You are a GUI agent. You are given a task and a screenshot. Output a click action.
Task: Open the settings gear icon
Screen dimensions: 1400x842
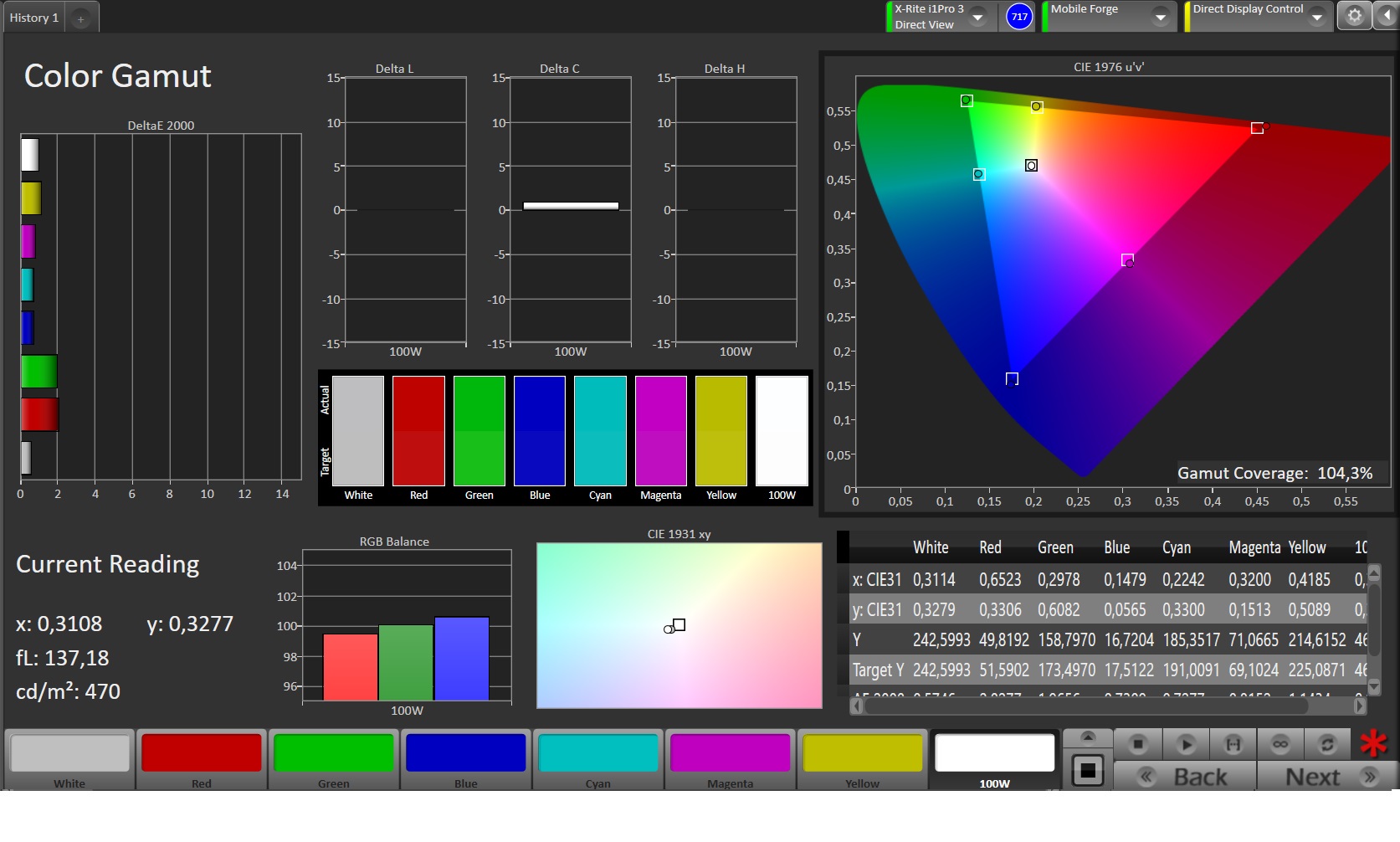click(x=1354, y=16)
